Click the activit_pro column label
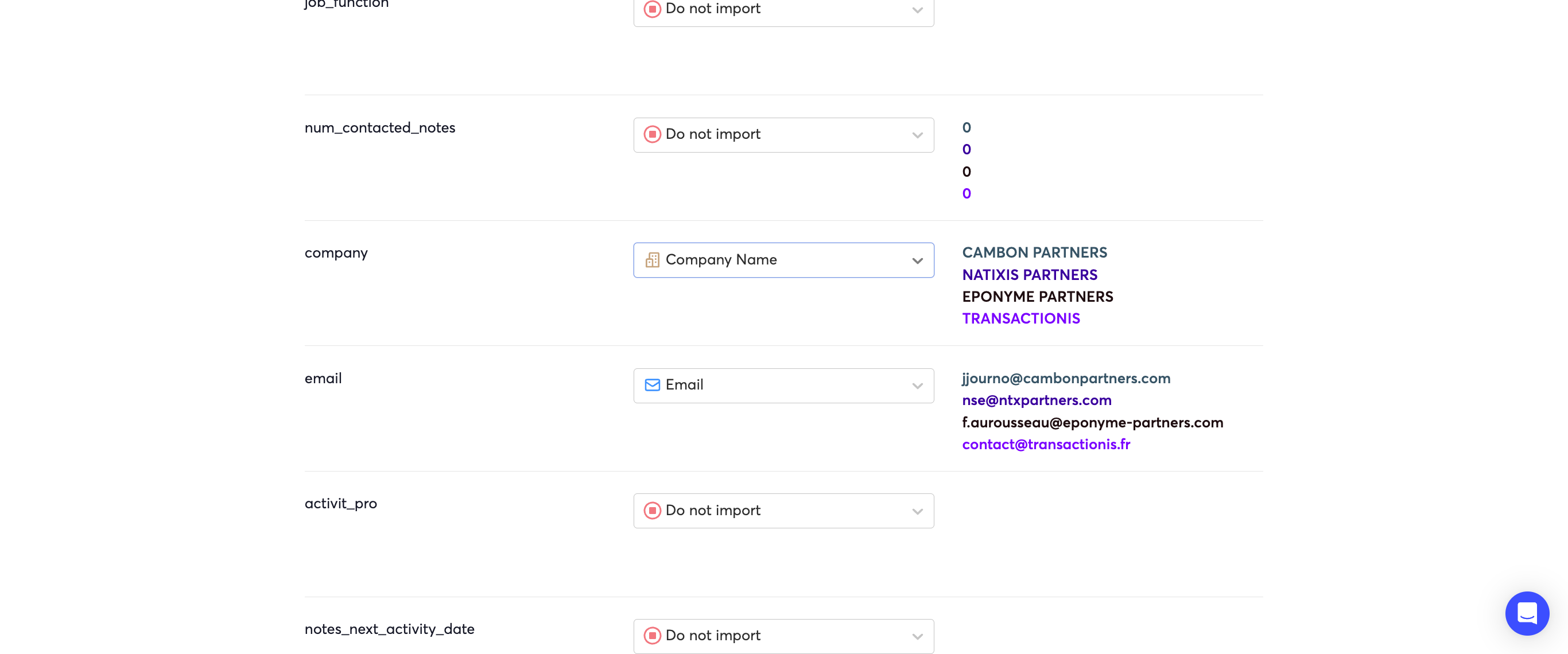This screenshot has height=654, width=1568. (x=341, y=504)
